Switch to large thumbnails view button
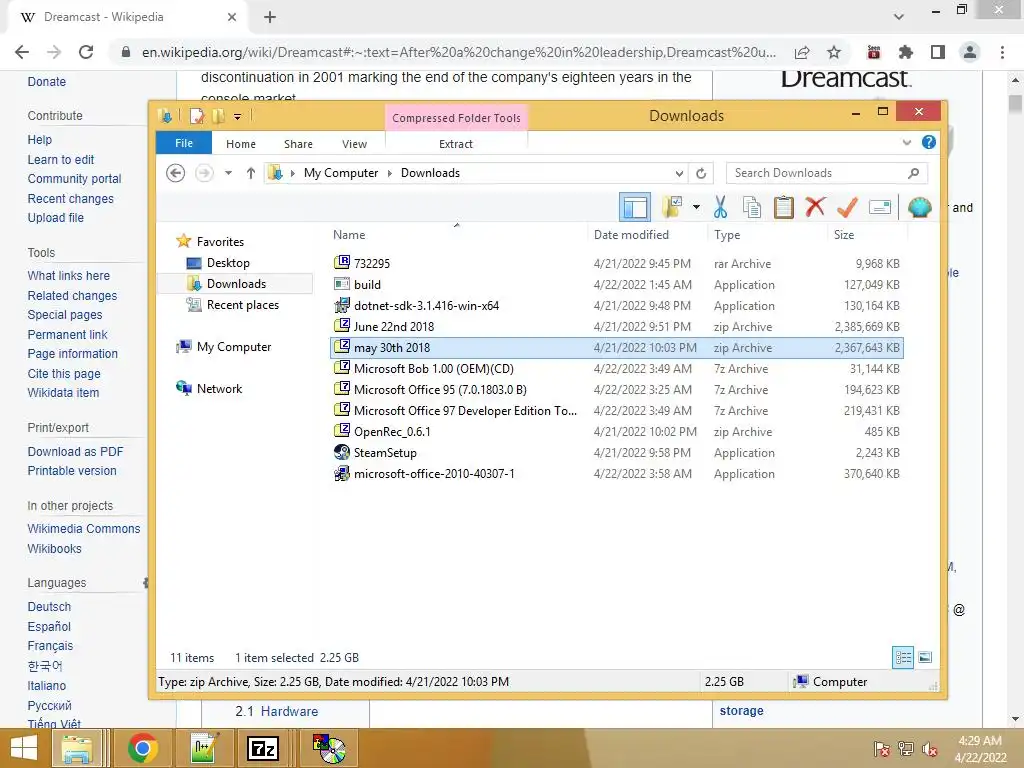 tap(925, 657)
